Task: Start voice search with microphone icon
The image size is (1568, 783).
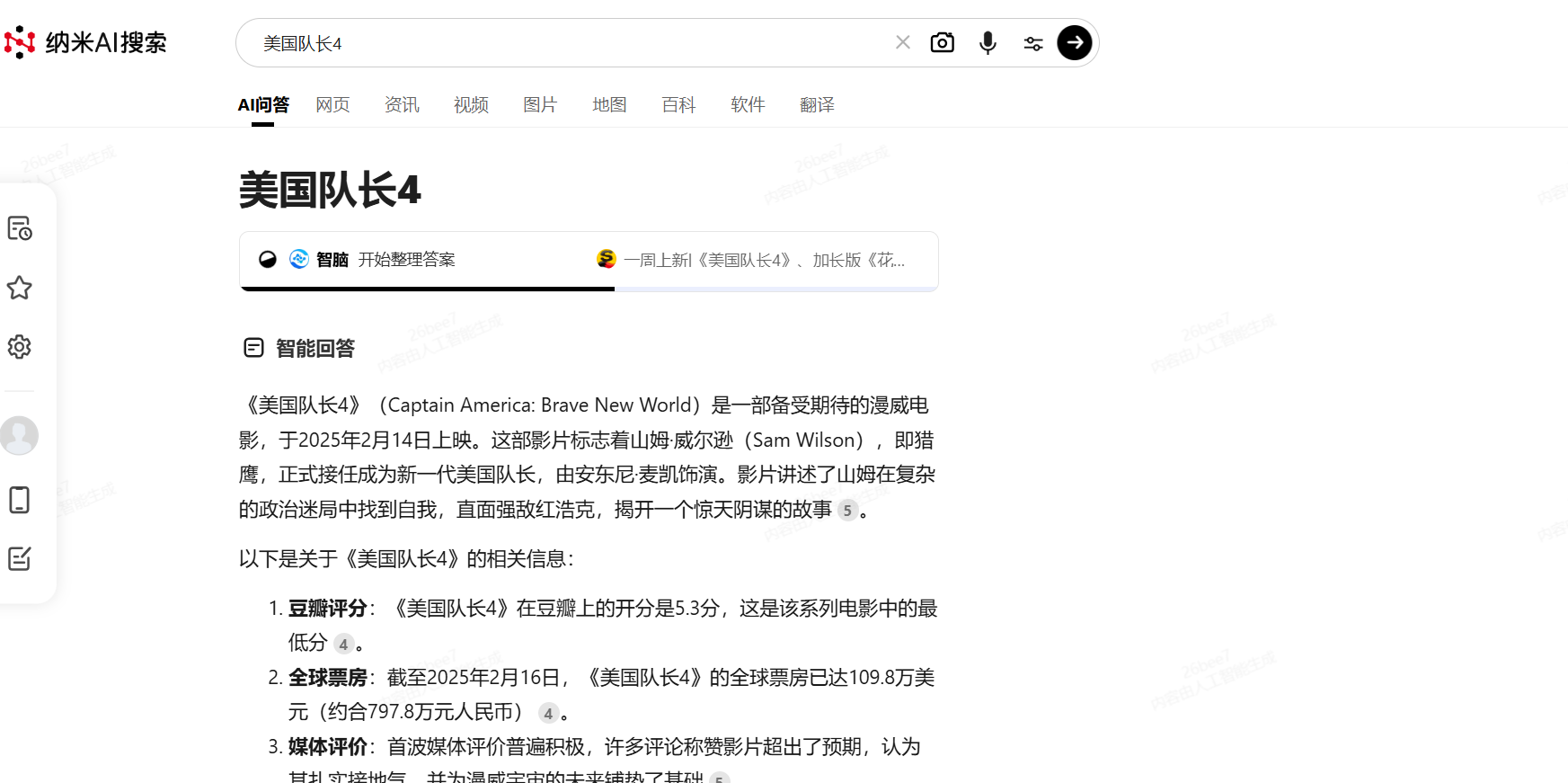Action: pyautogui.click(x=988, y=42)
